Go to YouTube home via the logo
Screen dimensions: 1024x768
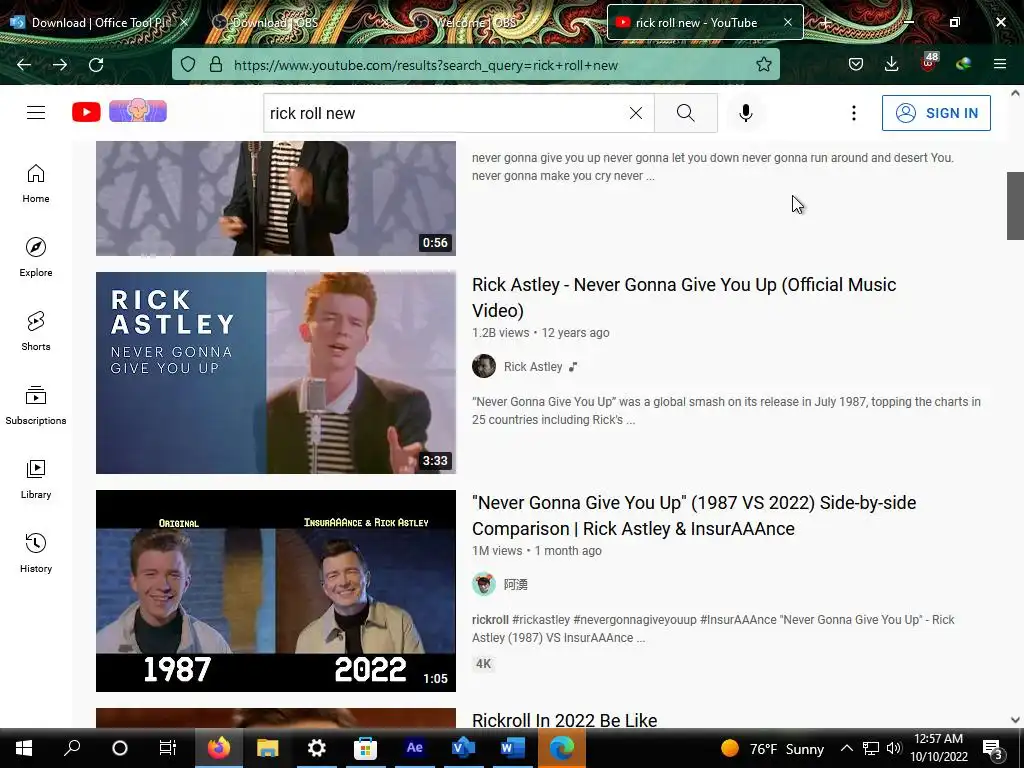[x=86, y=112]
